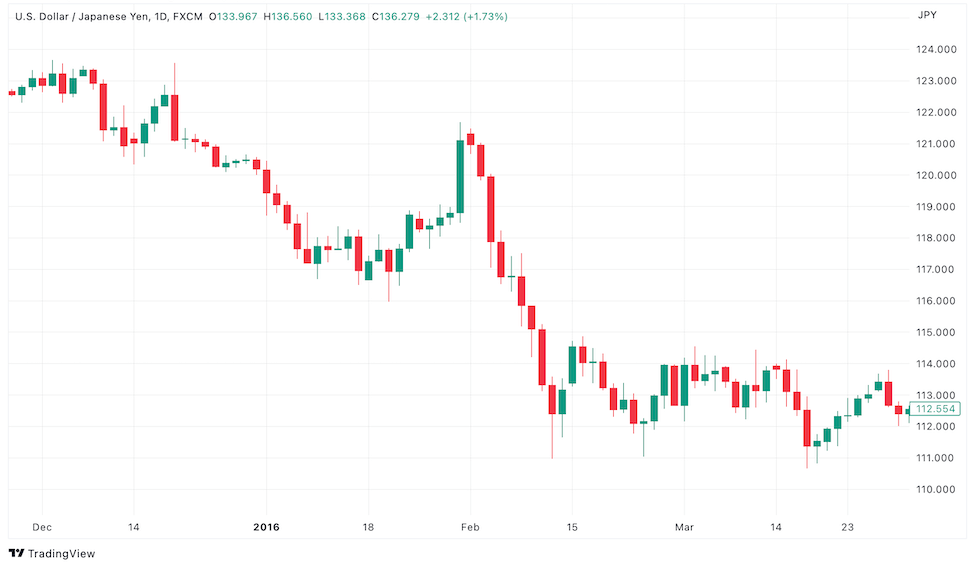Image resolution: width=975 pixels, height=568 pixels.
Task: Click the tall green candle before Feb
Action: pyautogui.click(x=460, y=176)
